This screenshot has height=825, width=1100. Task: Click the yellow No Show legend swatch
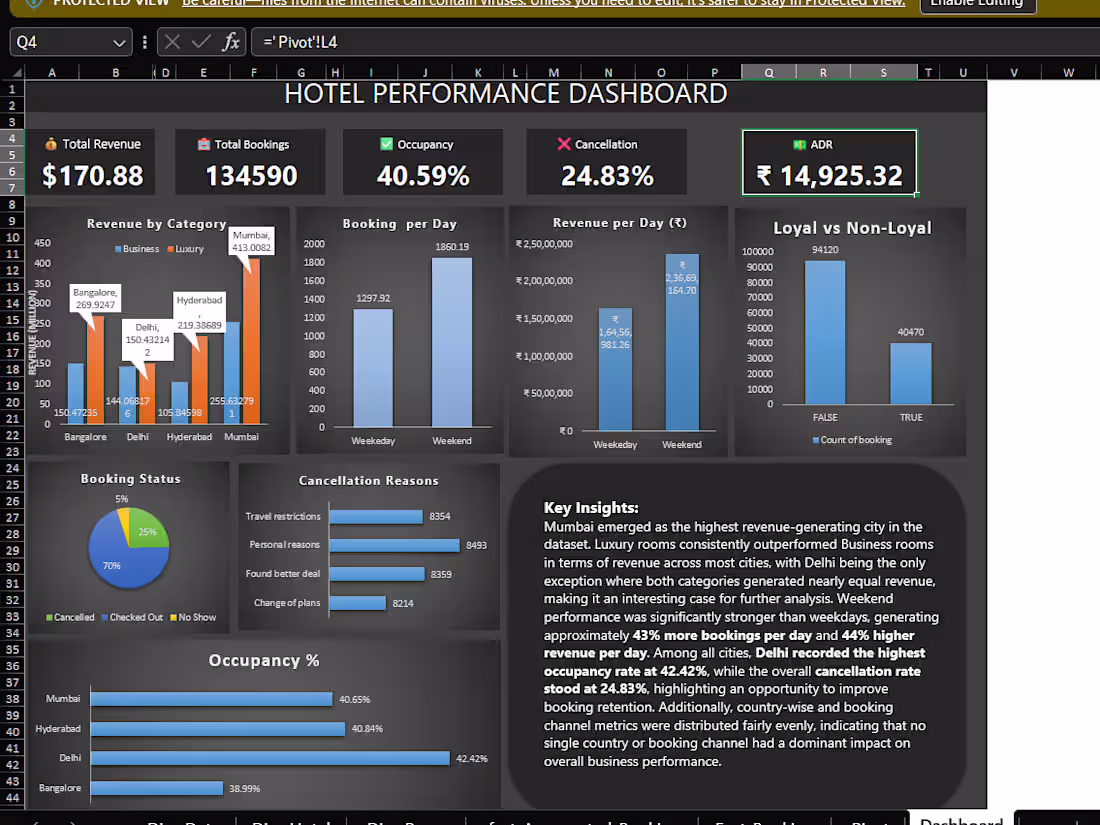click(173, 617)
